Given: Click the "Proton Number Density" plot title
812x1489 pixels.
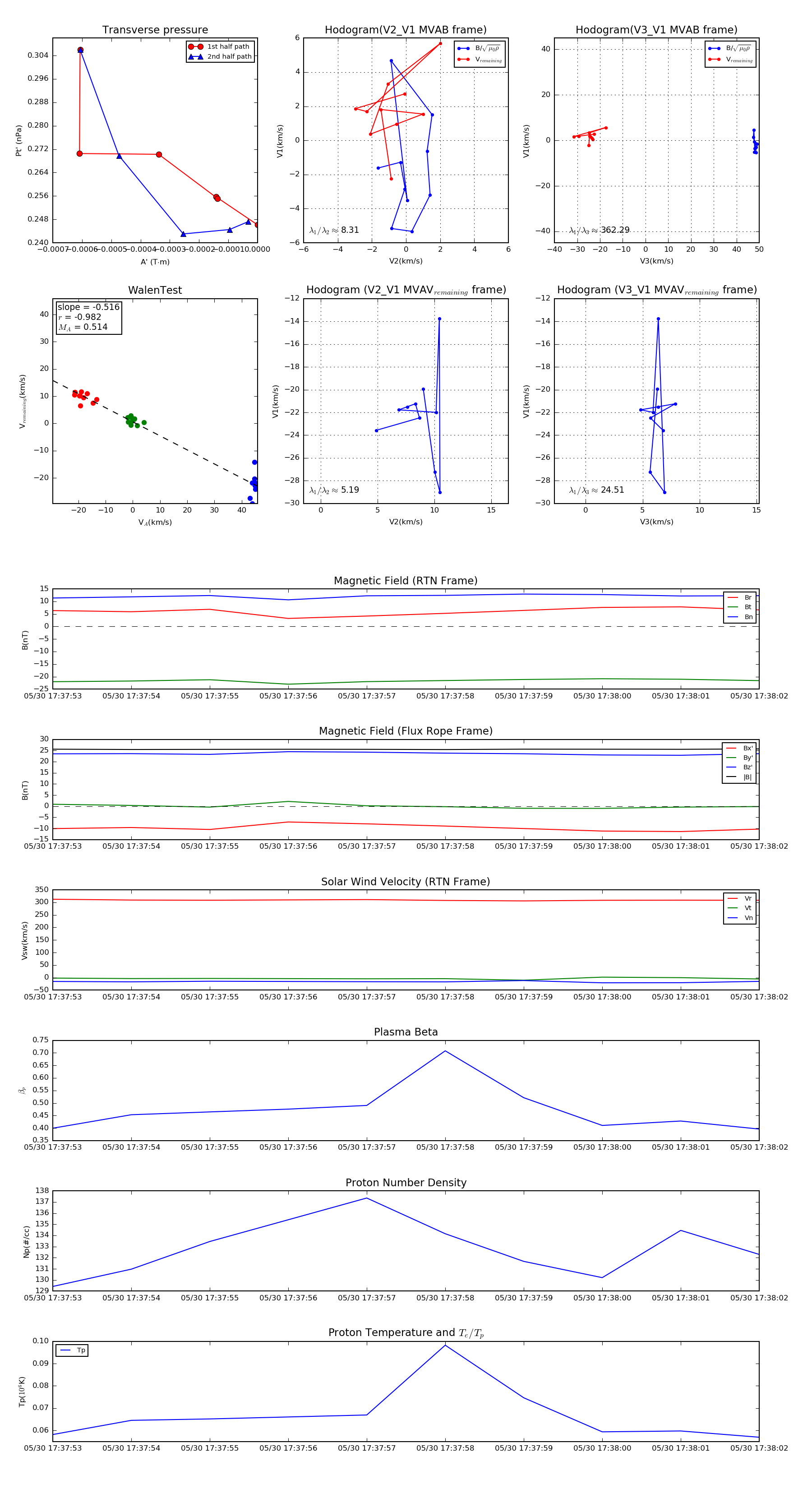Looking at the screenshot, I should pos(406,1183).
